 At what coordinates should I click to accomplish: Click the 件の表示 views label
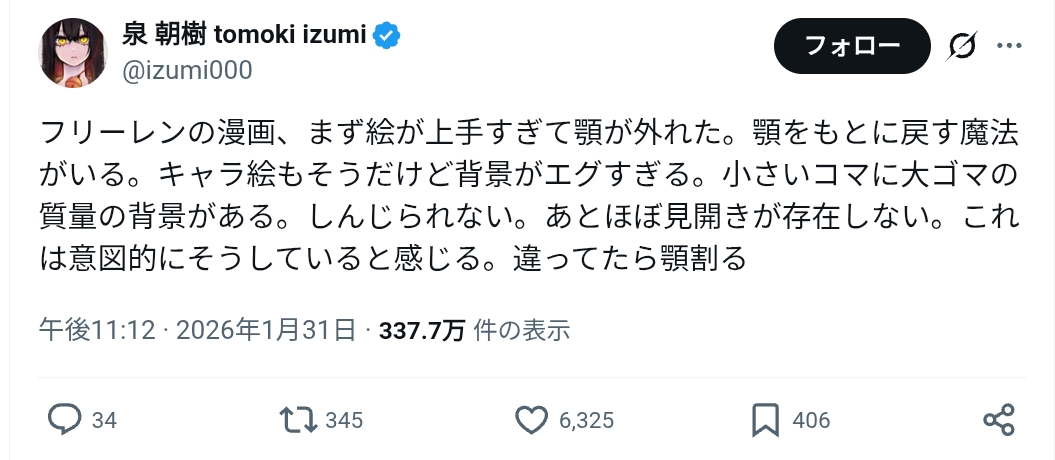[521, 330]
